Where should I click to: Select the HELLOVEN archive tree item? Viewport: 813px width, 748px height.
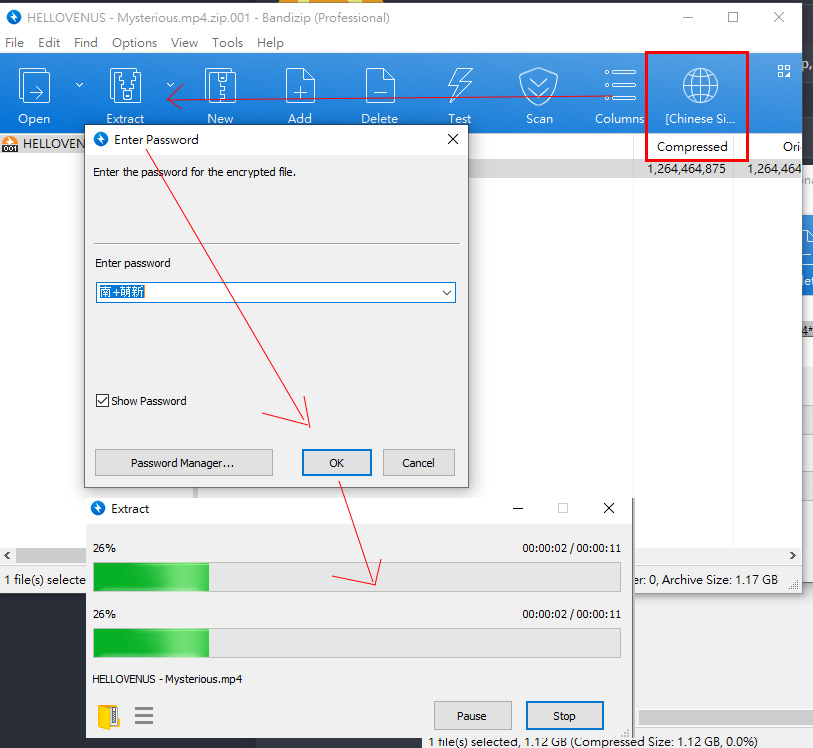click(x=44, y=144)
